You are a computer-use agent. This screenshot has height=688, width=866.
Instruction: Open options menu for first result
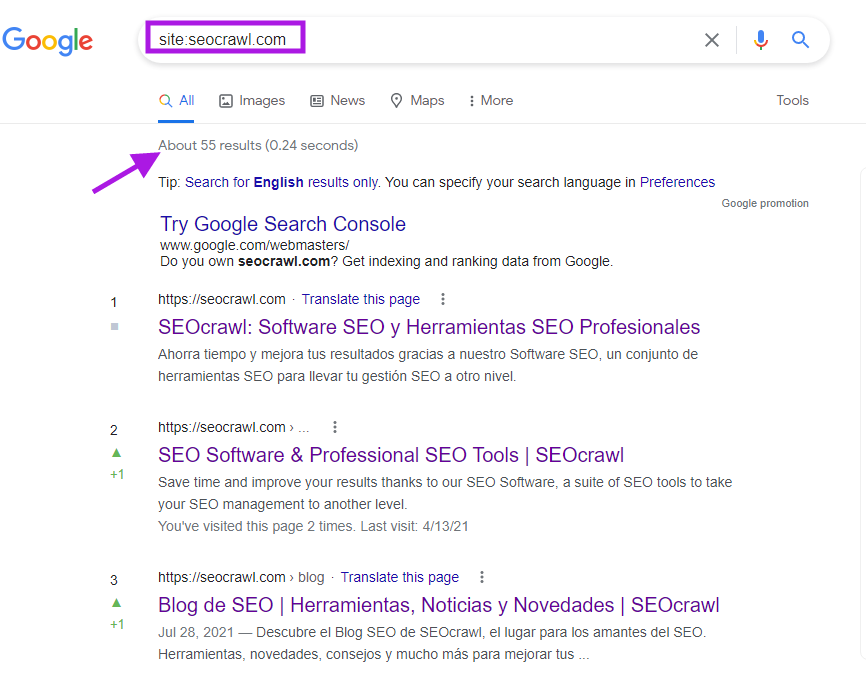tap(443, 299)
